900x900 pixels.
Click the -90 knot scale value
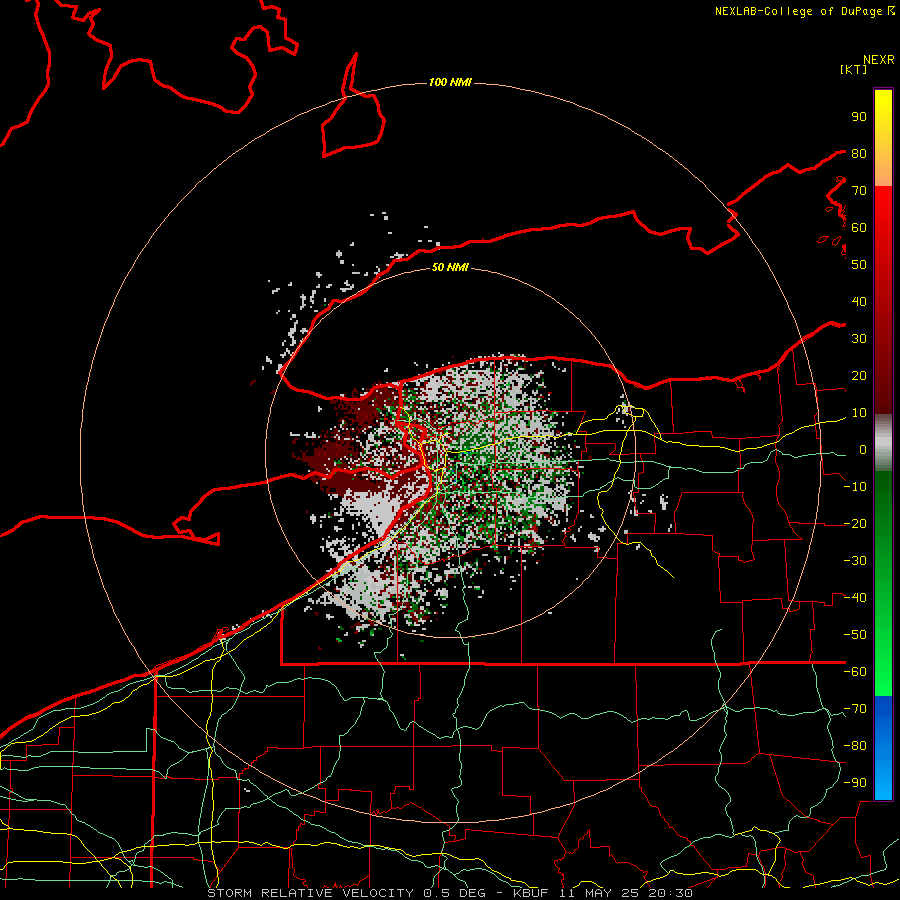pos(855,783)
